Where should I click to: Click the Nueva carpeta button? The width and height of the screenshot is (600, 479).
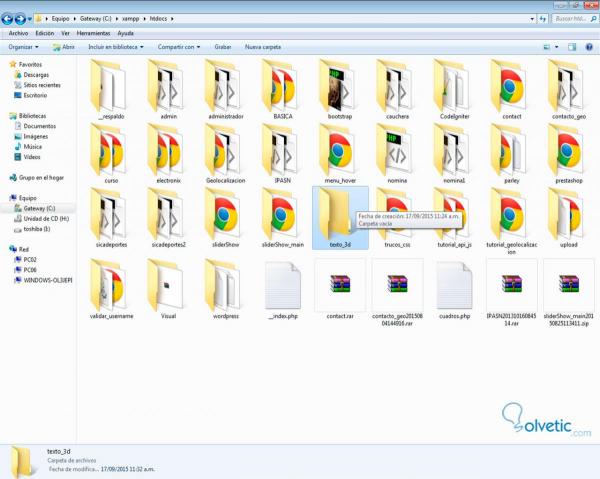263,47
